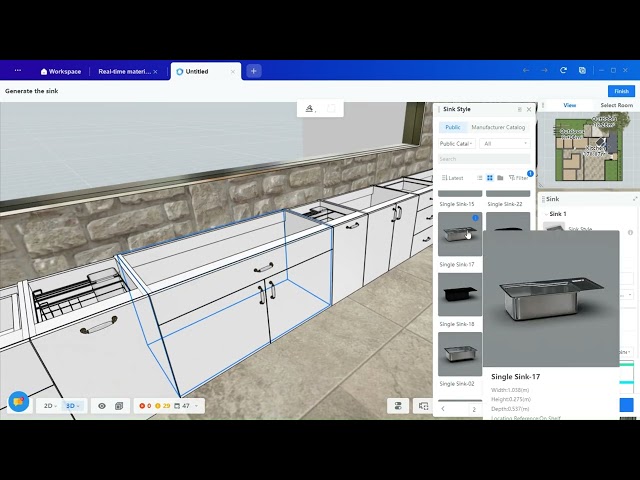This screenshot has width=640, height=480.
Task: Click the large Single Sink-17 preview image
Action: point(551,299)
